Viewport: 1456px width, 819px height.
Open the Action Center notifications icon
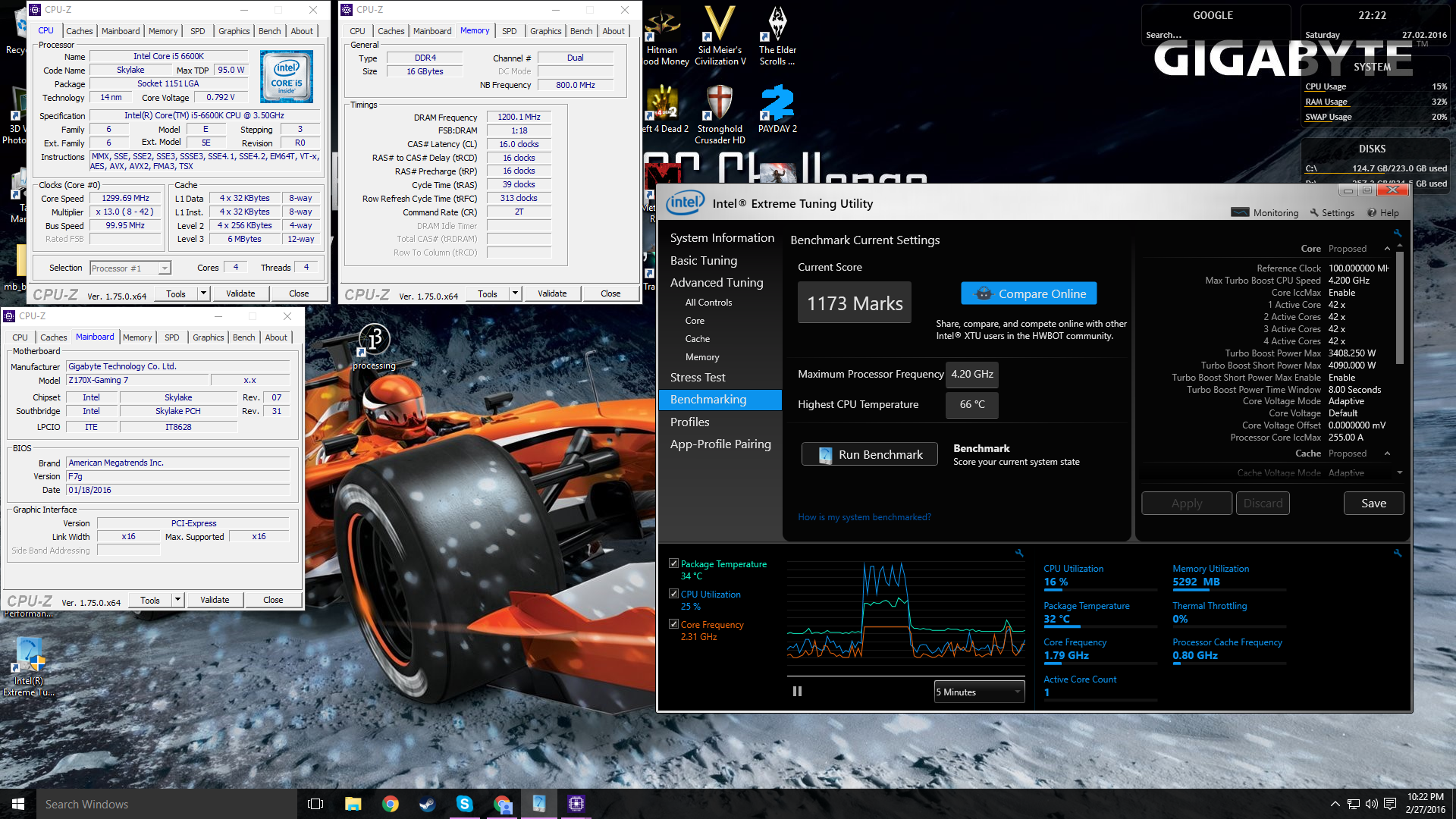(x=1390, y=804)
